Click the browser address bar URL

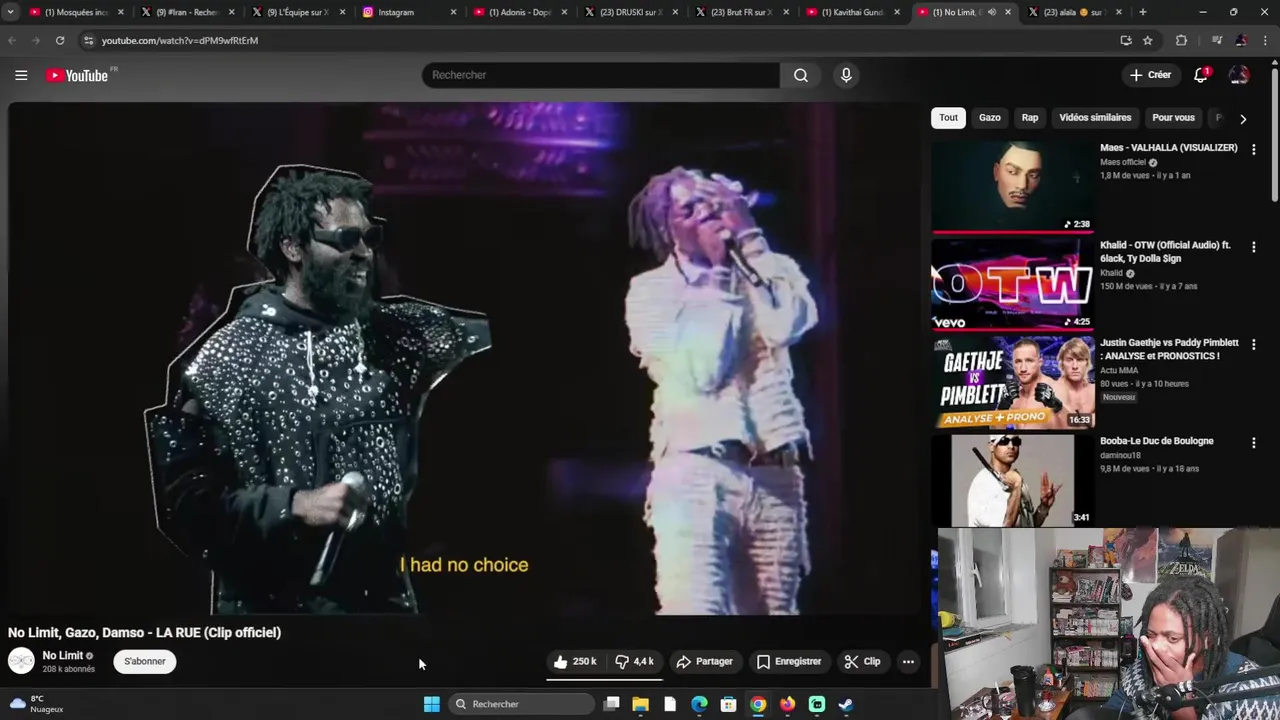pyautogui.click(x=180, y=40)
